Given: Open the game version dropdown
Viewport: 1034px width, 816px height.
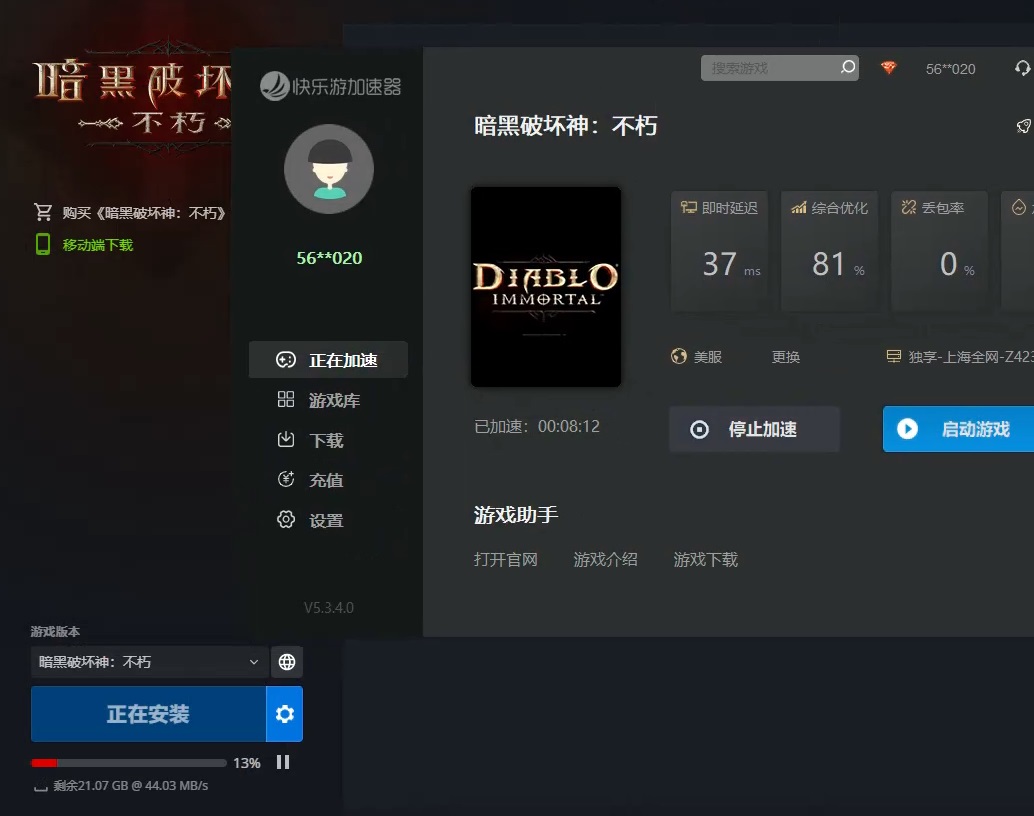Looking at the screenshot, I should click(150, 662).
